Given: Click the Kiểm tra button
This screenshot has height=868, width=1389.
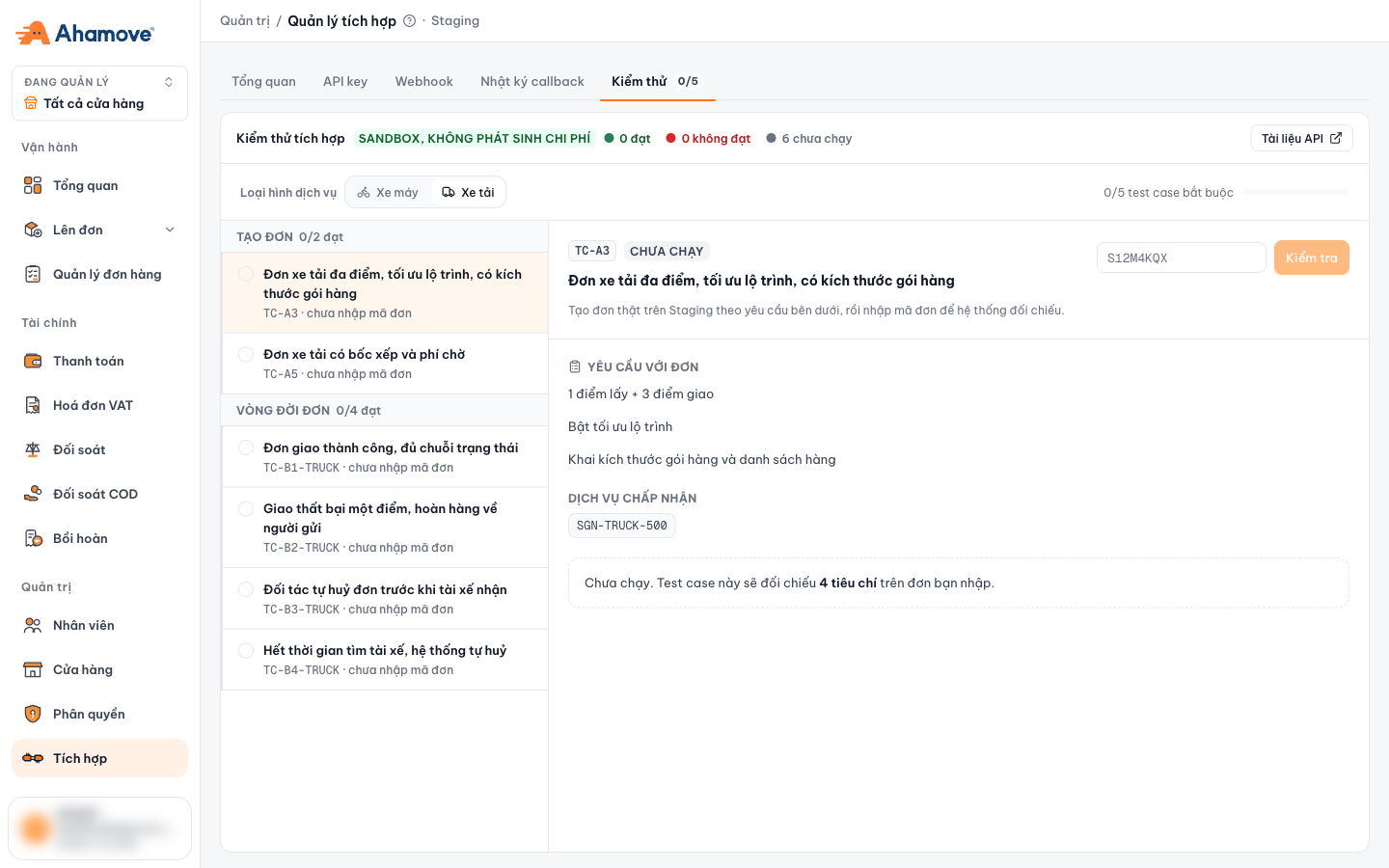Looking at the screenshot, I should tap(1312, 258).
